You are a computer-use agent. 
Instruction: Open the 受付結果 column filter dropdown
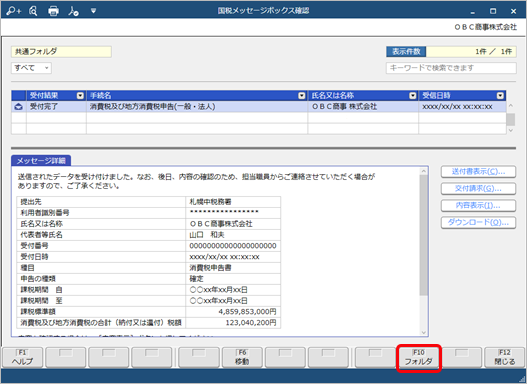(x=80, y=96)
